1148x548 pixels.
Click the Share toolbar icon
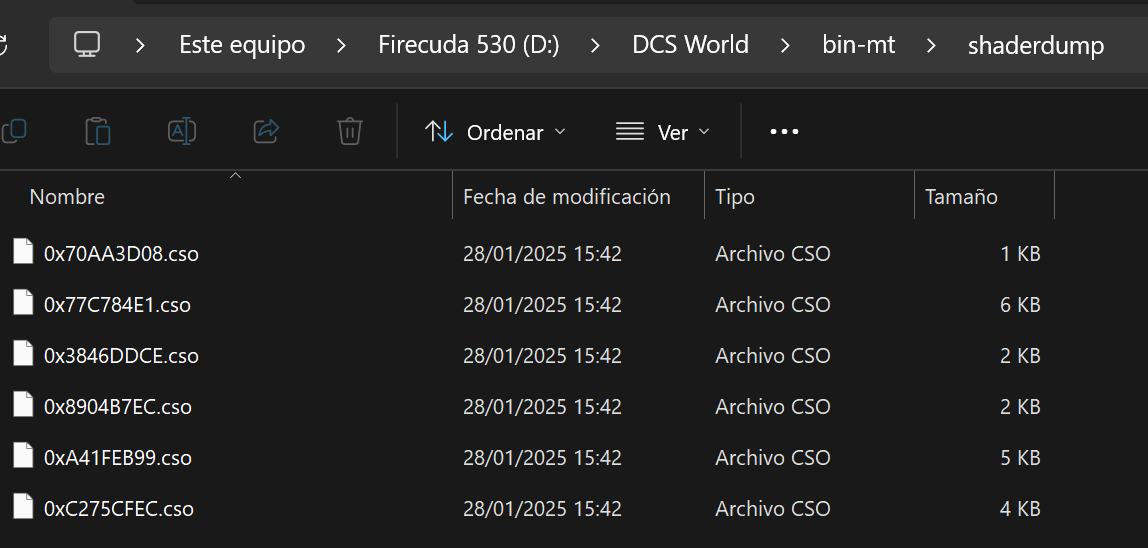pos(266,132)
